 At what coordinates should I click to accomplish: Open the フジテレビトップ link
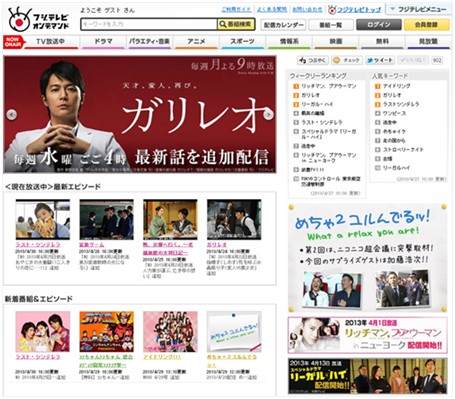pos(359,10)
